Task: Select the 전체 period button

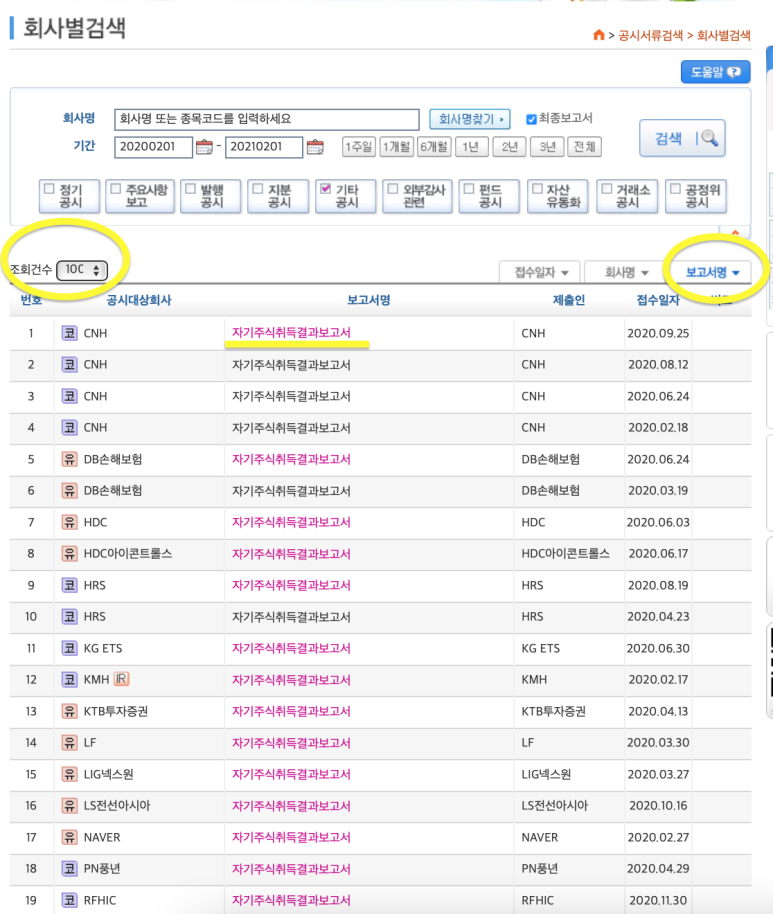Action: pos(585,147)
